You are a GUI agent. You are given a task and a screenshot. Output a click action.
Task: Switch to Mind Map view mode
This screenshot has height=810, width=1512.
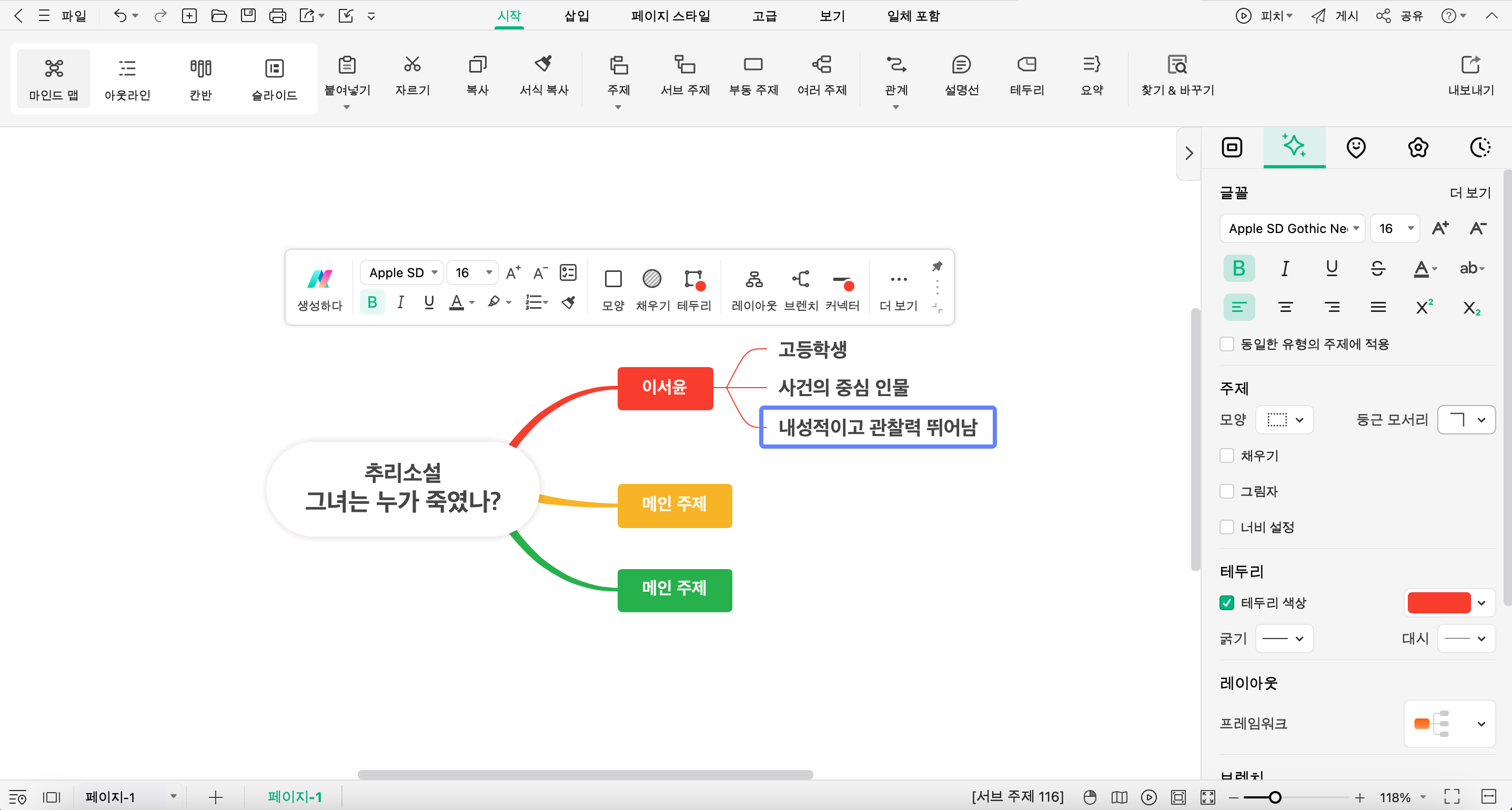click(54, 79)
